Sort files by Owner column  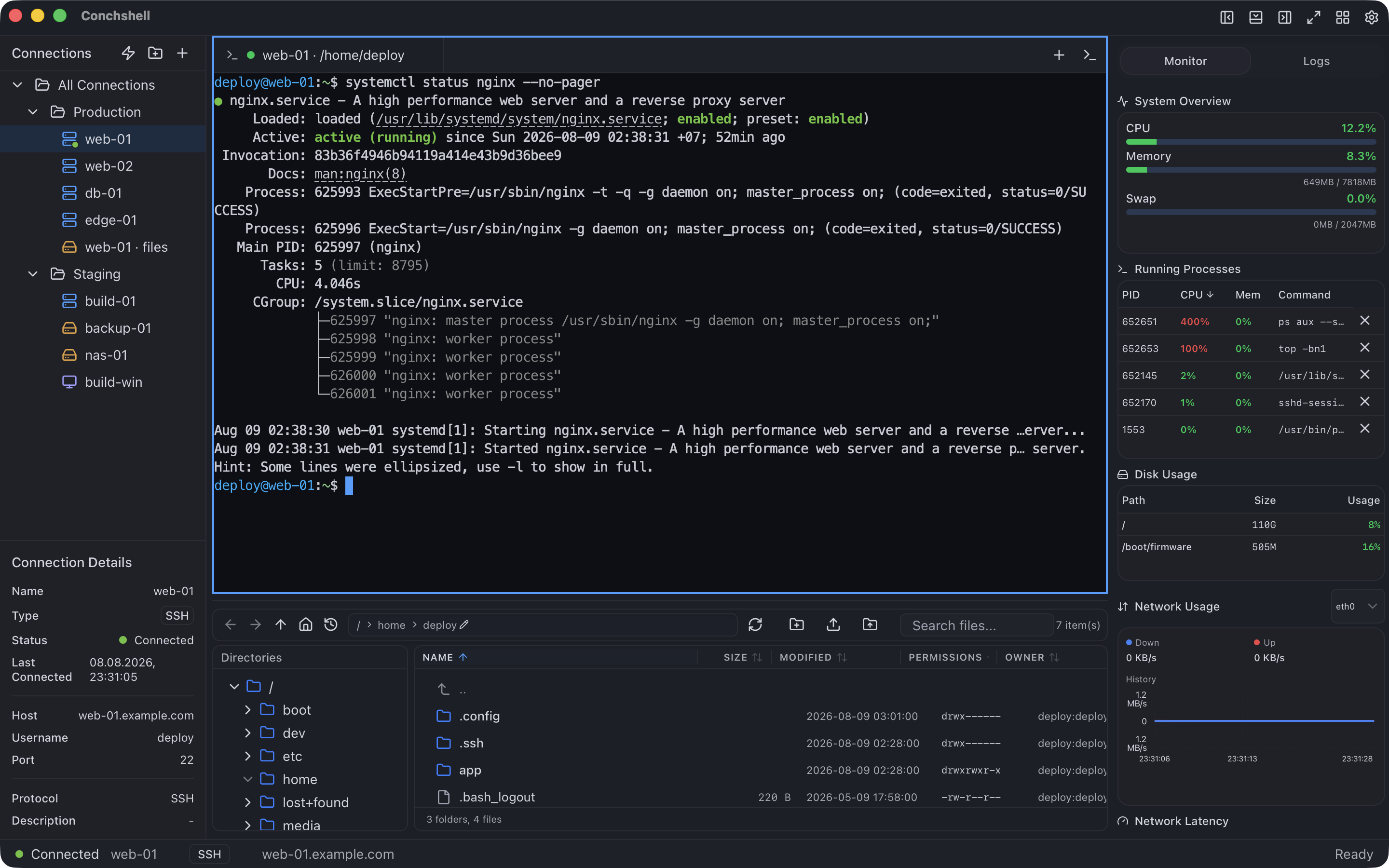(x=1032, y=657)
